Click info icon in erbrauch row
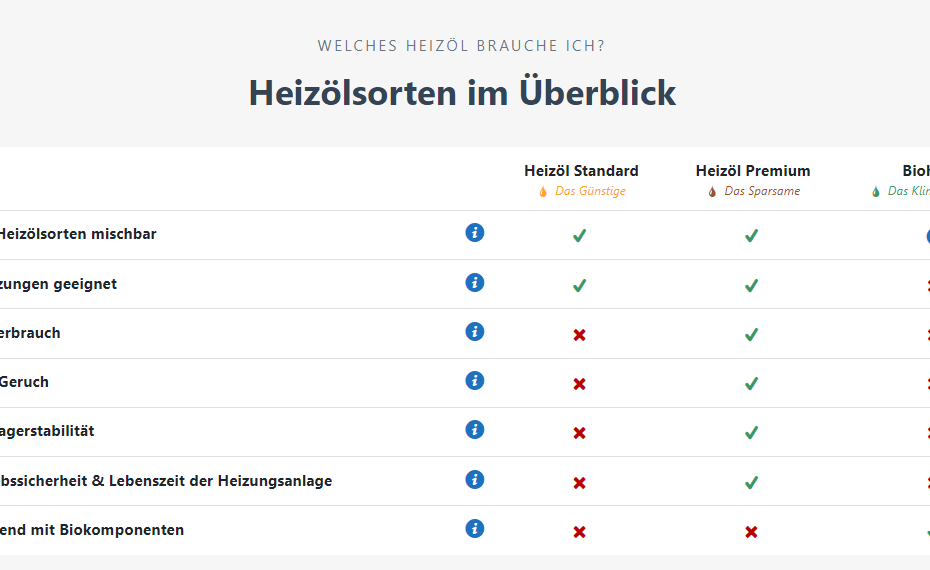 click(474, 332)
